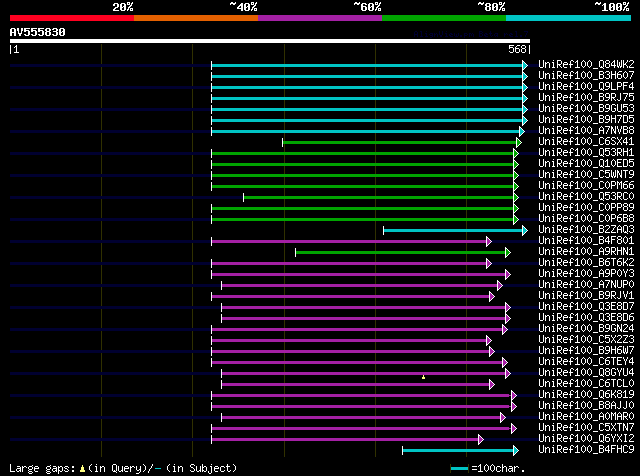Open the UniRef100_A9P0Y3 hit label
The image size is (640, 476).
coord(586,274)
